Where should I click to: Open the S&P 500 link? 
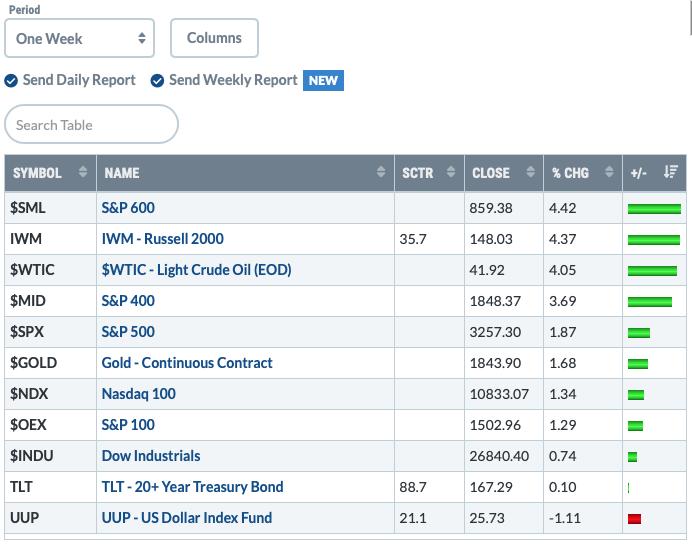128,332
